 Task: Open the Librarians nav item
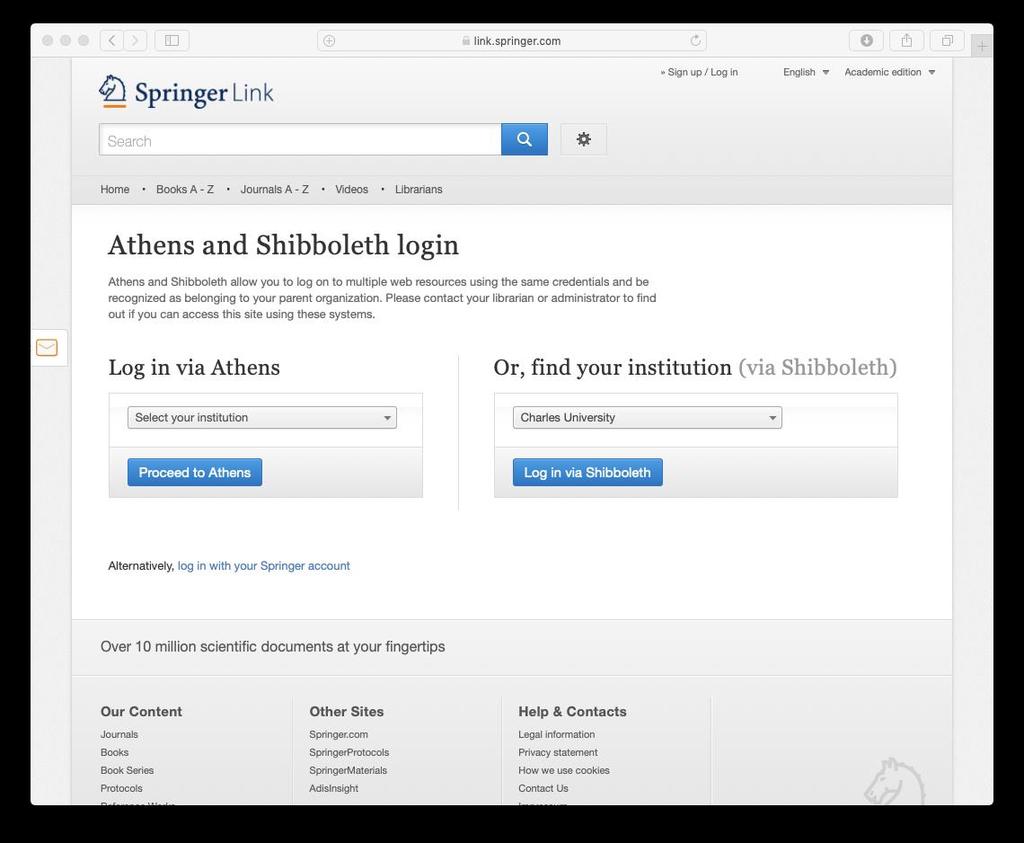(419, 189)
